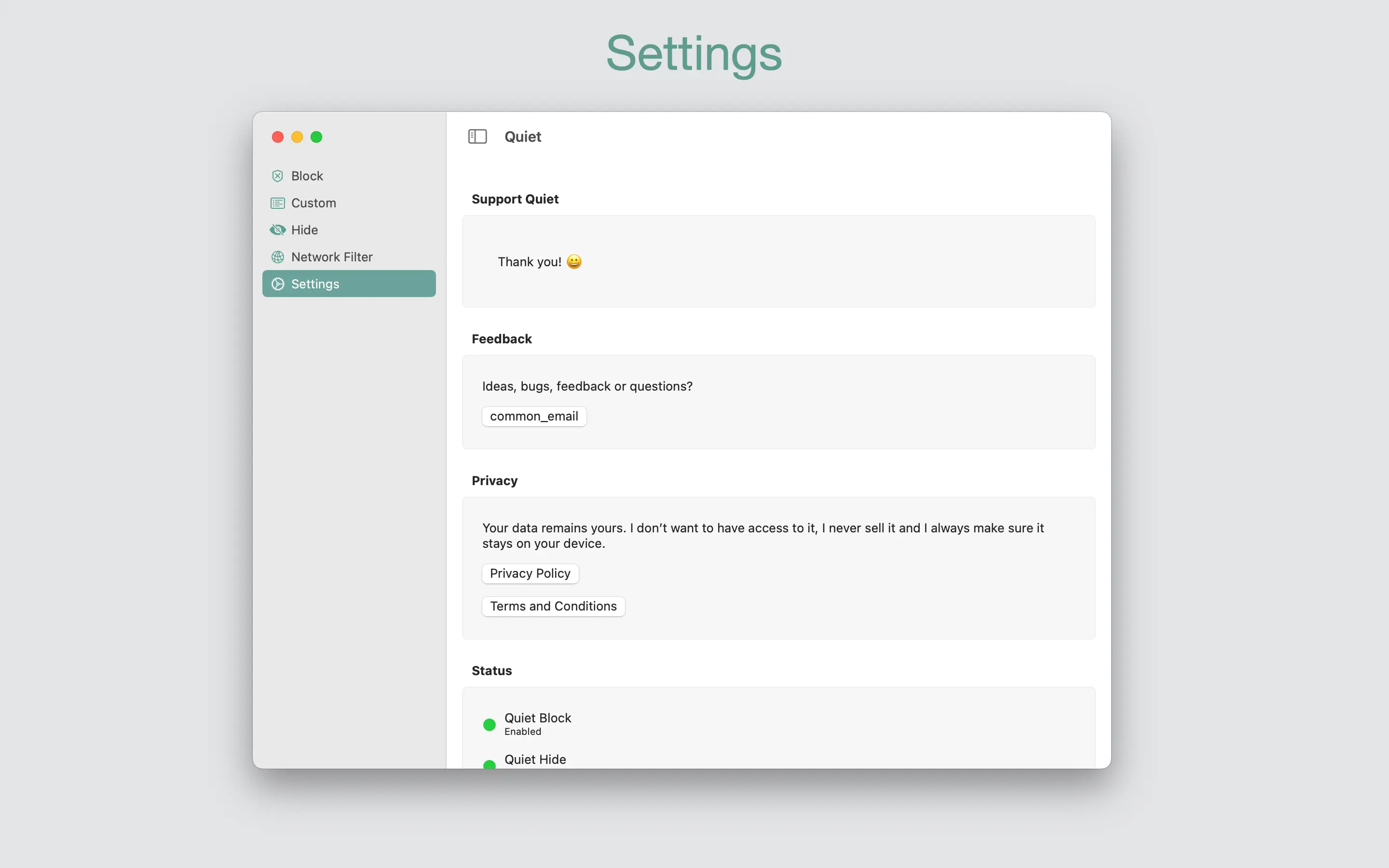Click the green Quiet Block status dot

pos(489,724)
